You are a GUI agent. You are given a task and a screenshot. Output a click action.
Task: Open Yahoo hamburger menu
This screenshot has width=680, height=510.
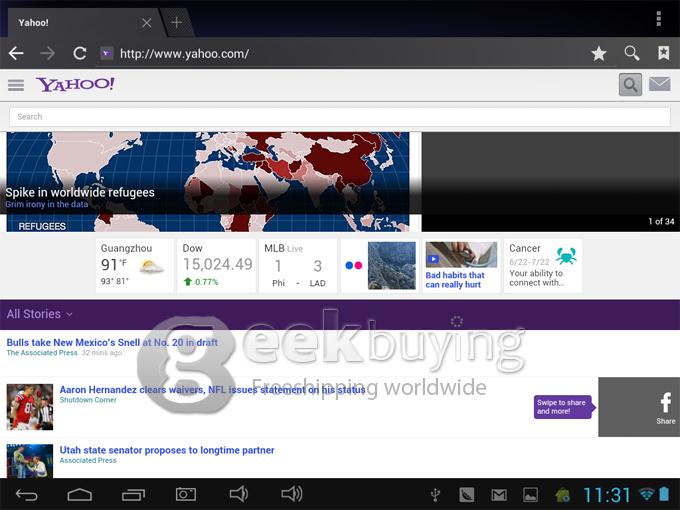[x=16, y=85]
